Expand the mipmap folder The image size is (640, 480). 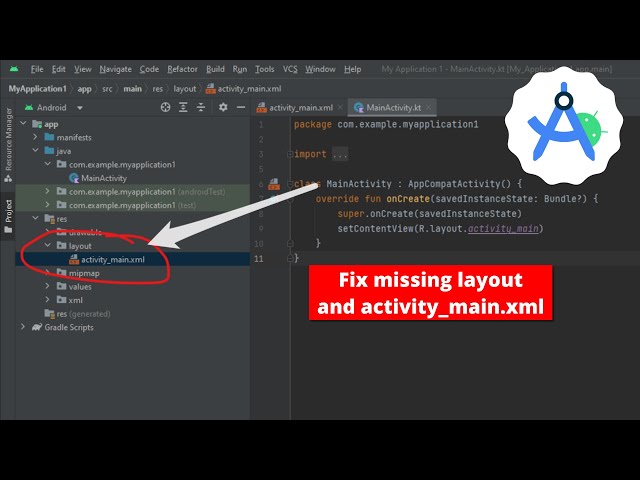point(48,273)
